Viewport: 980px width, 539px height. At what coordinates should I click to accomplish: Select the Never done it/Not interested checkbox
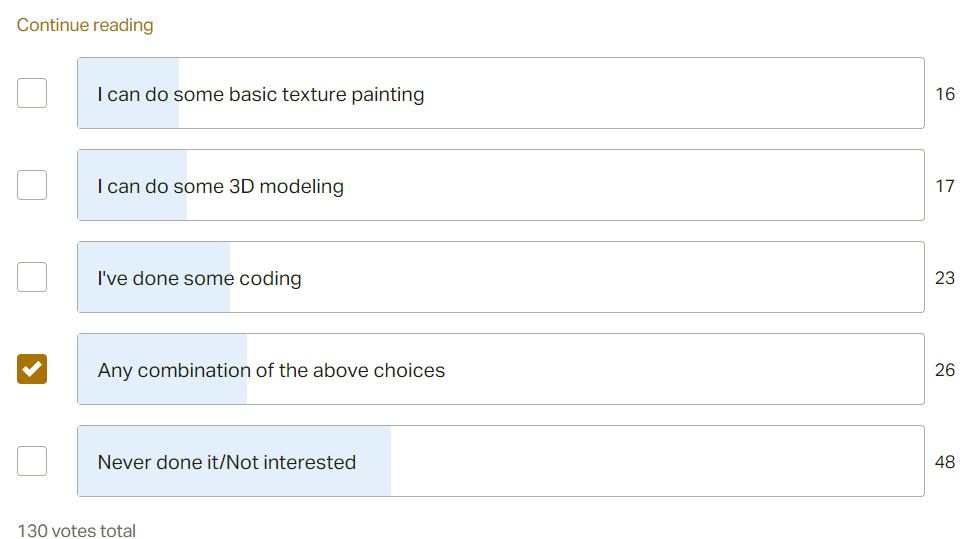[x=32, y=461]
